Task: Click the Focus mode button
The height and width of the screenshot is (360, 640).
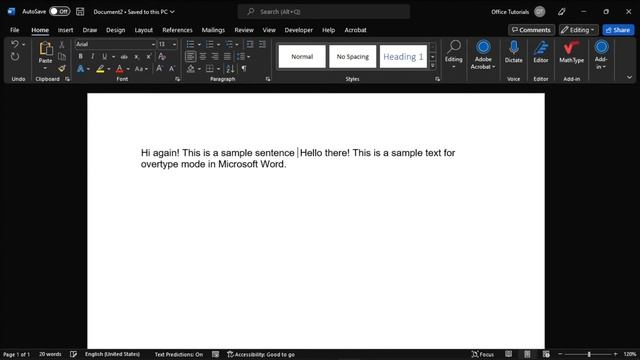Action: tap(483, 354)
